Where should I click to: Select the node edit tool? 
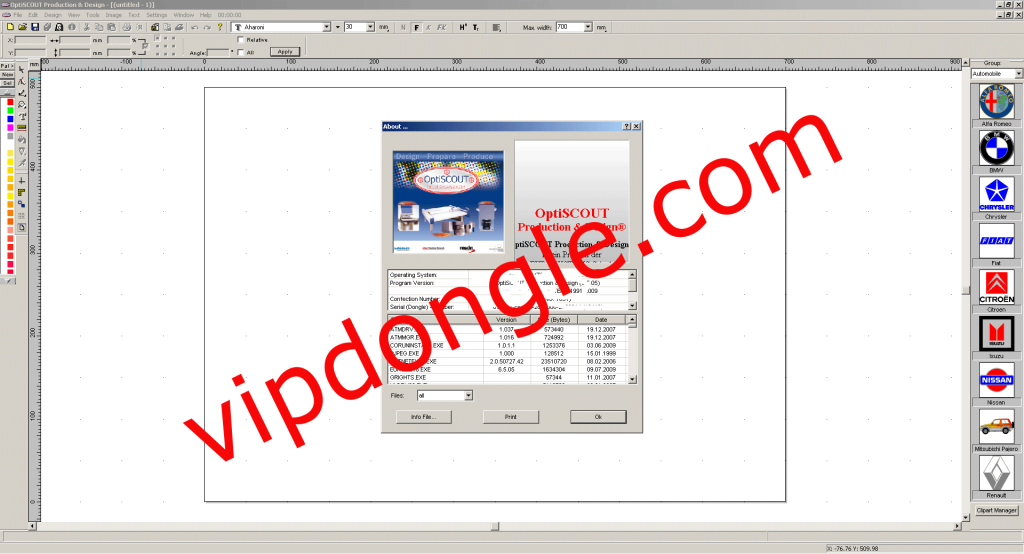click(22, 82)
